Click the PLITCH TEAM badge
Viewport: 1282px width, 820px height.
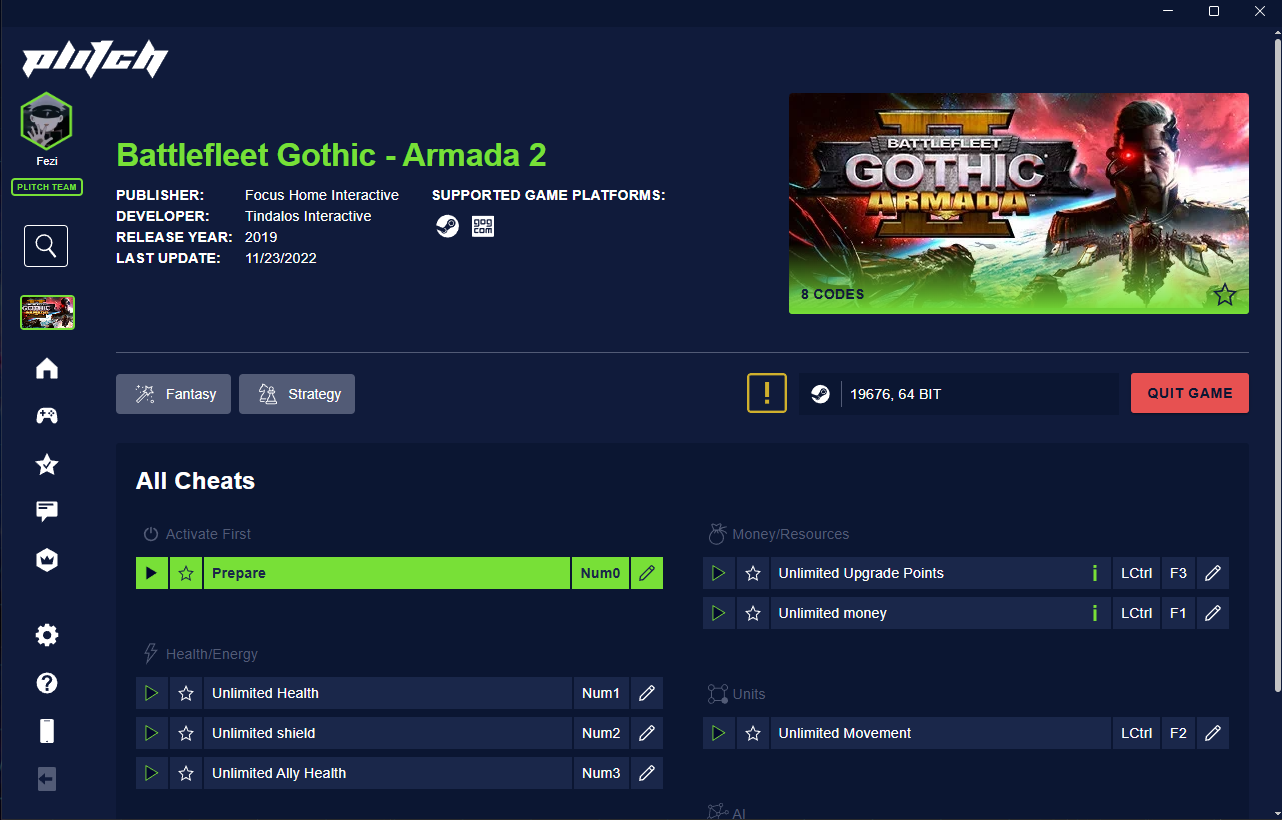click(47, 187)
